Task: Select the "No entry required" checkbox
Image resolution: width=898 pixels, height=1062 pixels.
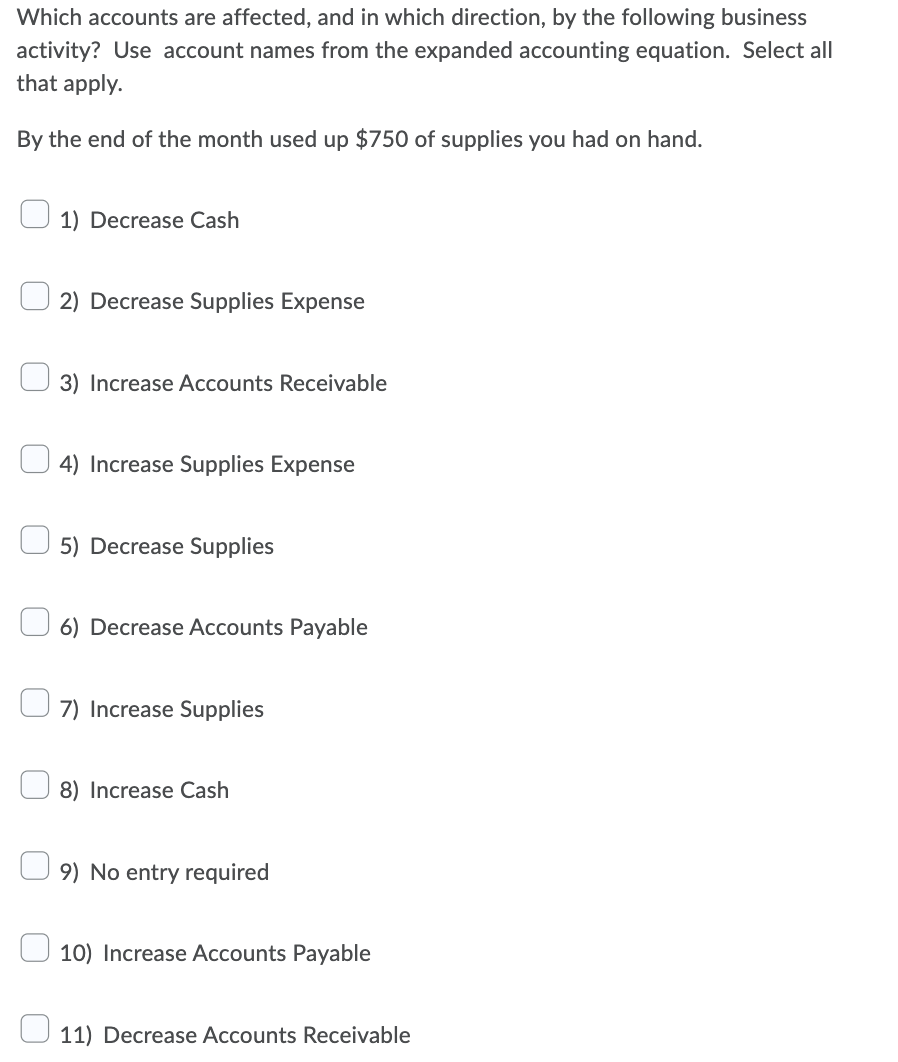Action: tap(35, 865)
